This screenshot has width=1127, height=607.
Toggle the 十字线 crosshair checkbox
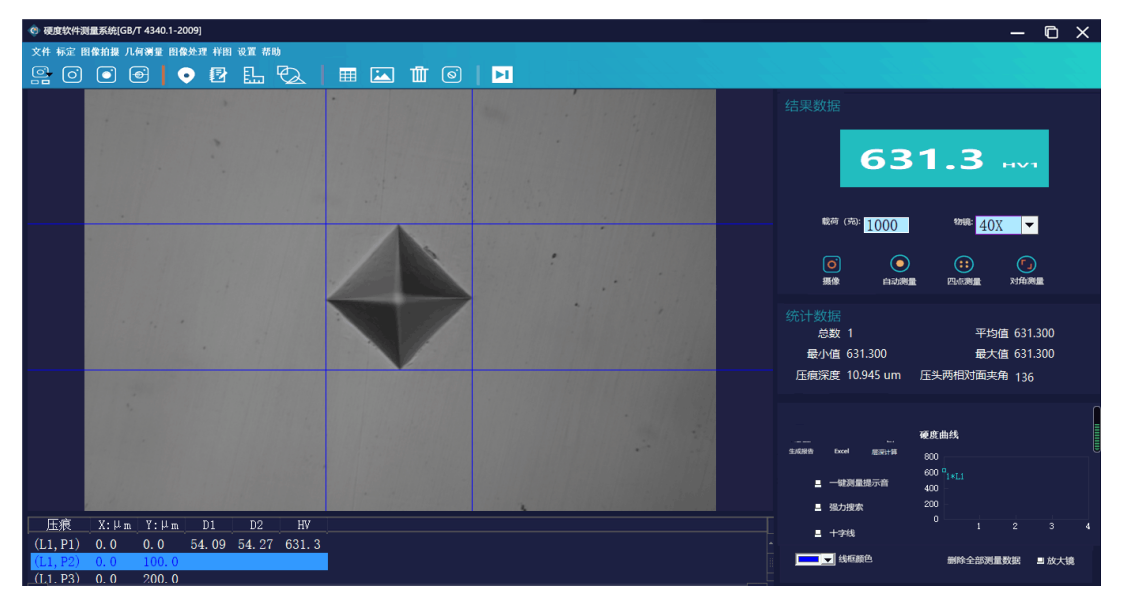point(818,533)
